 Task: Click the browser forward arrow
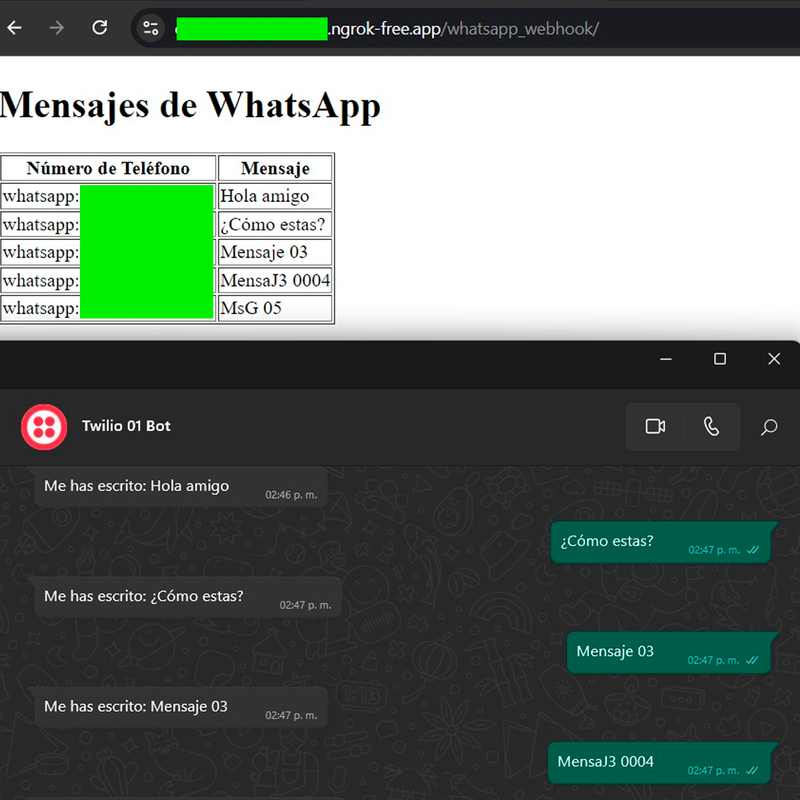pyautogui.click(x=57, y=28)
